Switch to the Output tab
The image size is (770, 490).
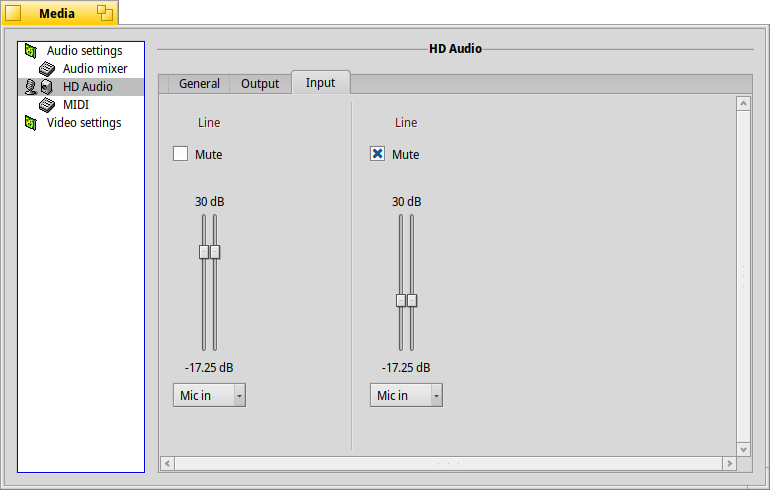(x=260, y=84)
